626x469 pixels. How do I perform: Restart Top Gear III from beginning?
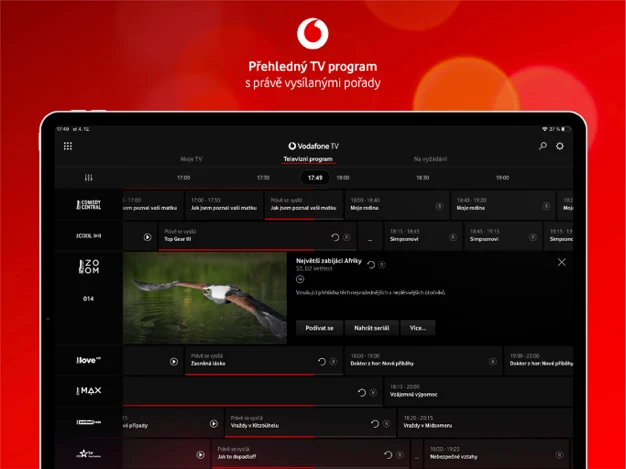pyautogui.click(x=335, y=237)
